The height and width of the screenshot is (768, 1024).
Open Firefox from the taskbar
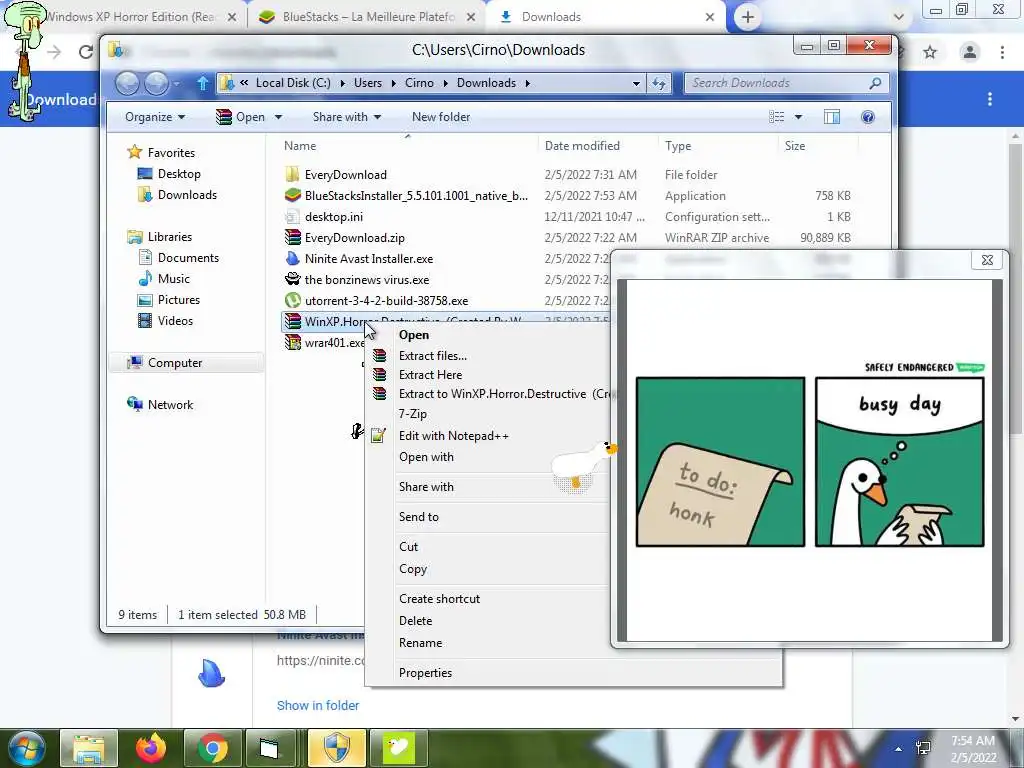[151, 748]
